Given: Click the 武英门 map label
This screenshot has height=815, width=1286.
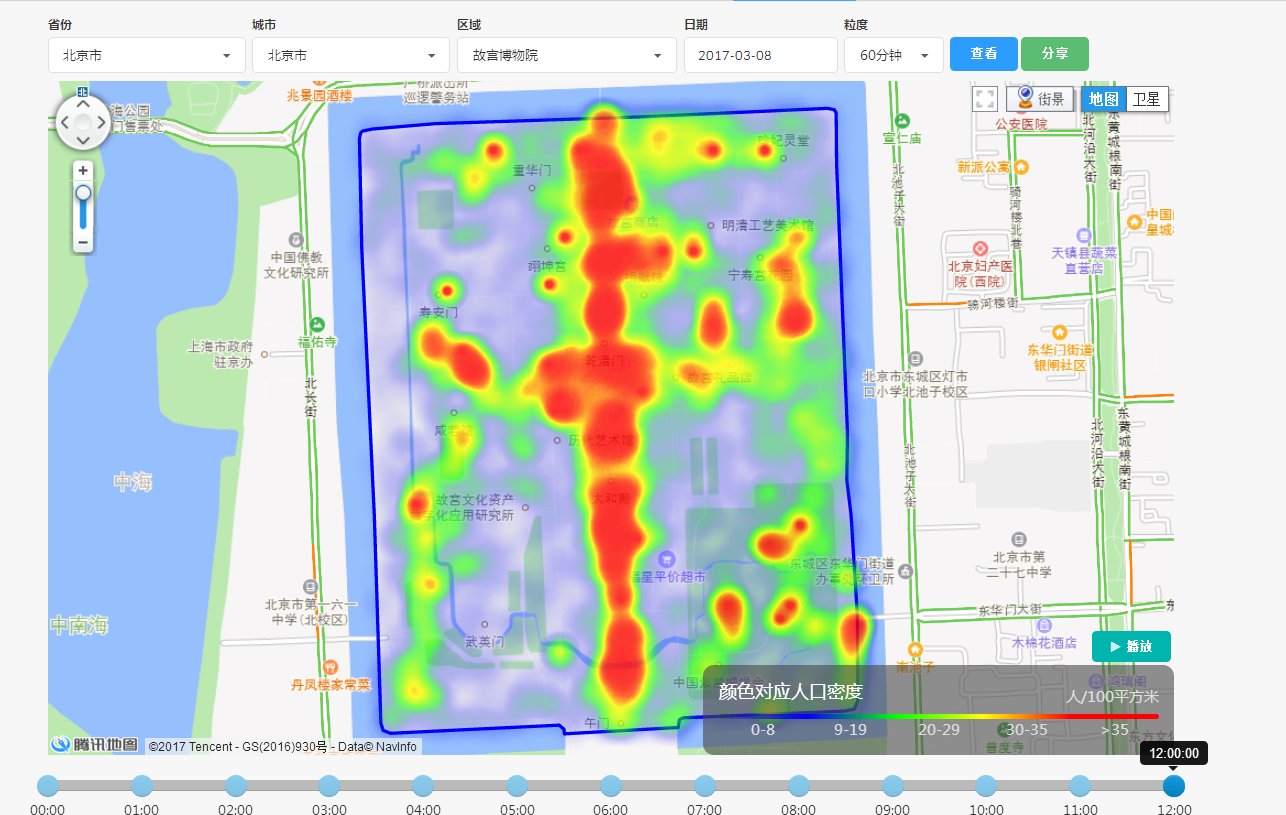Looking at the screenshot, I should tap(484, 641).
